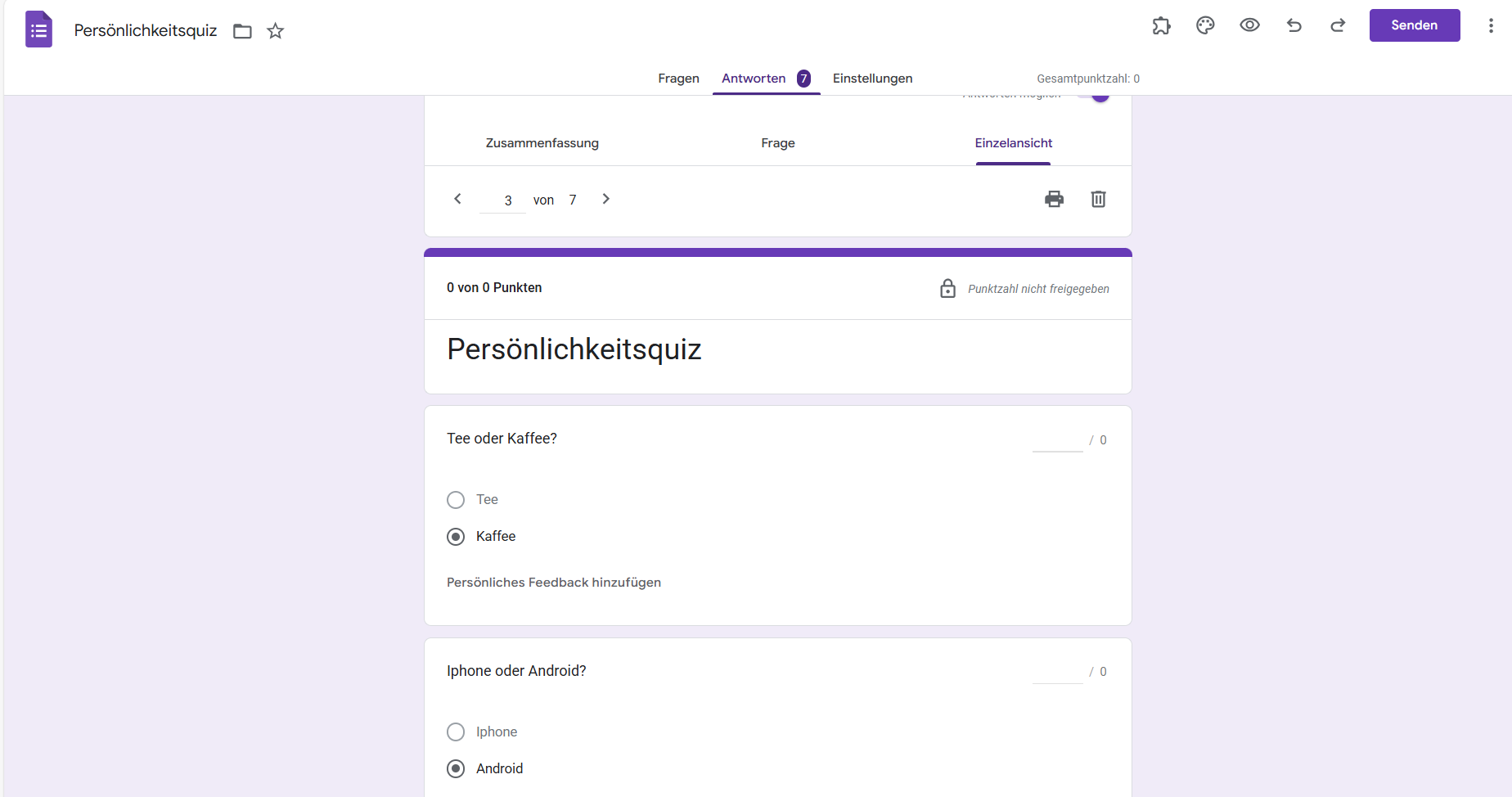Select the Iphone radio option
The height and width of the screenshot is (797, 1512).
tap(456, 732)
